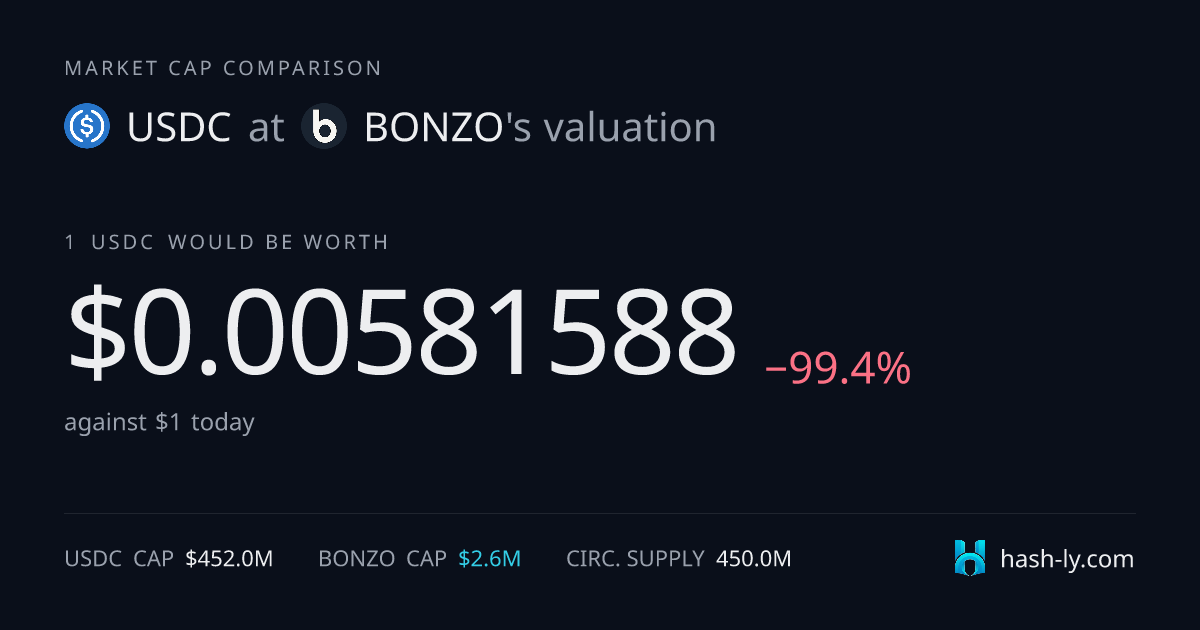Click the red −99.4% change indicator
The image size is (1200, 630).
coord(838,369)
